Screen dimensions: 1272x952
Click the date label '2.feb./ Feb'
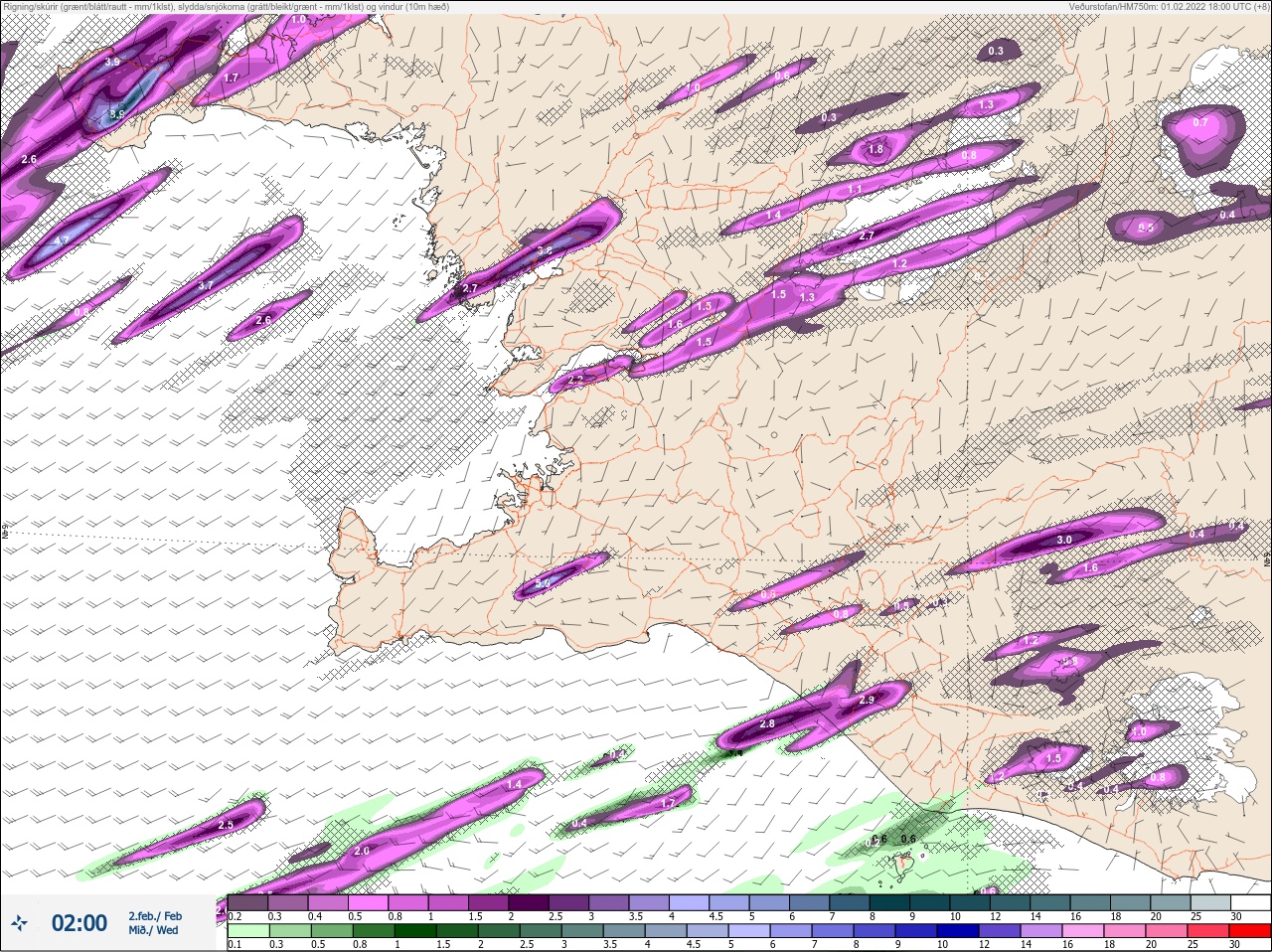155,916
